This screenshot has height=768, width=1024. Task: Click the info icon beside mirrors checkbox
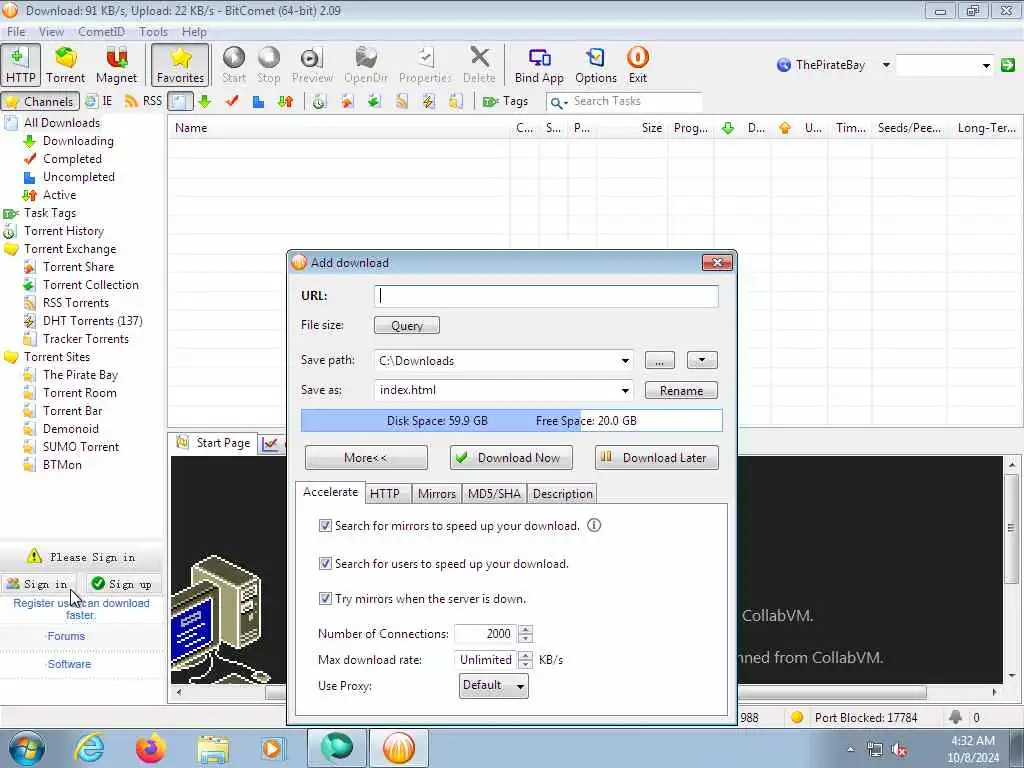click(x=594, y=525)
